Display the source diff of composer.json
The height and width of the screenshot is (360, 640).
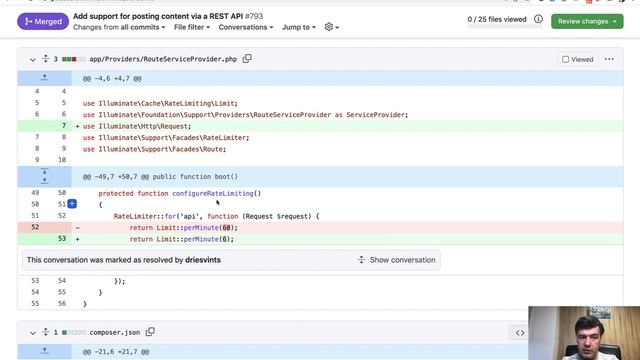pos(520,333)
